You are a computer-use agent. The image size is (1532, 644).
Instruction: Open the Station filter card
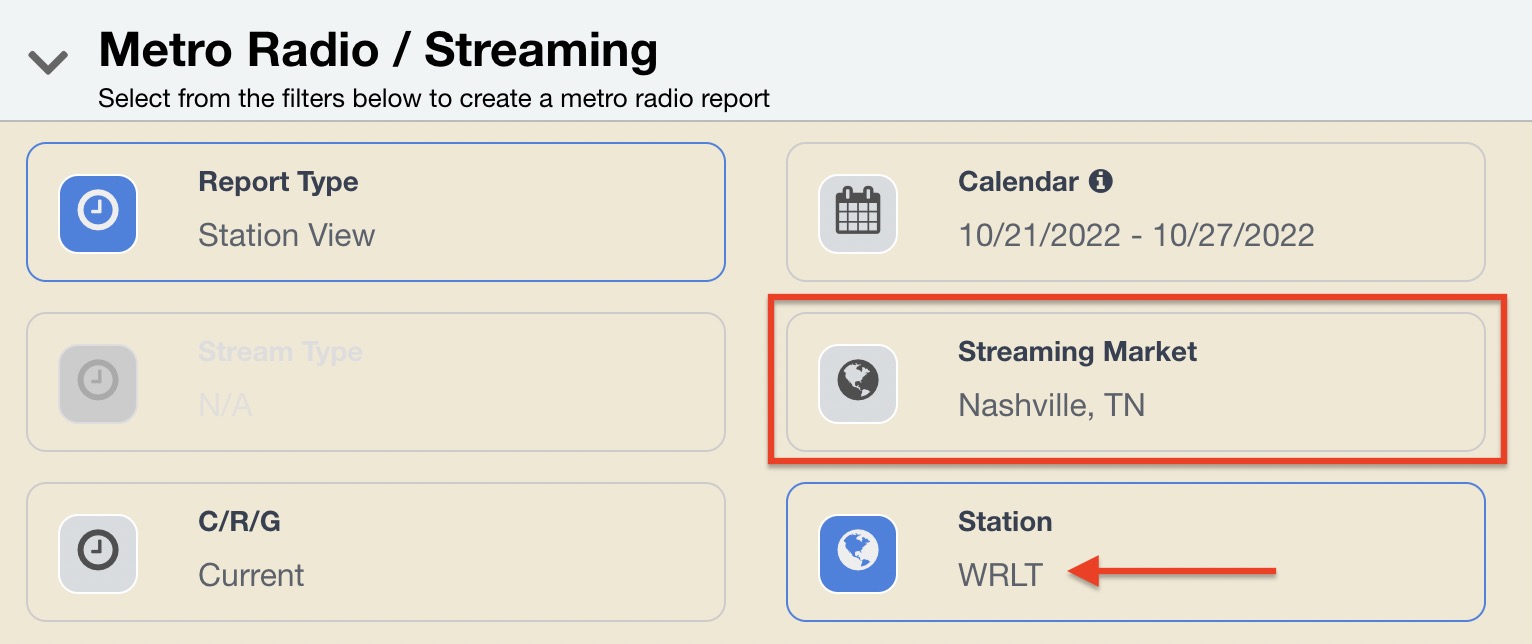click(x=1136, y=552)
